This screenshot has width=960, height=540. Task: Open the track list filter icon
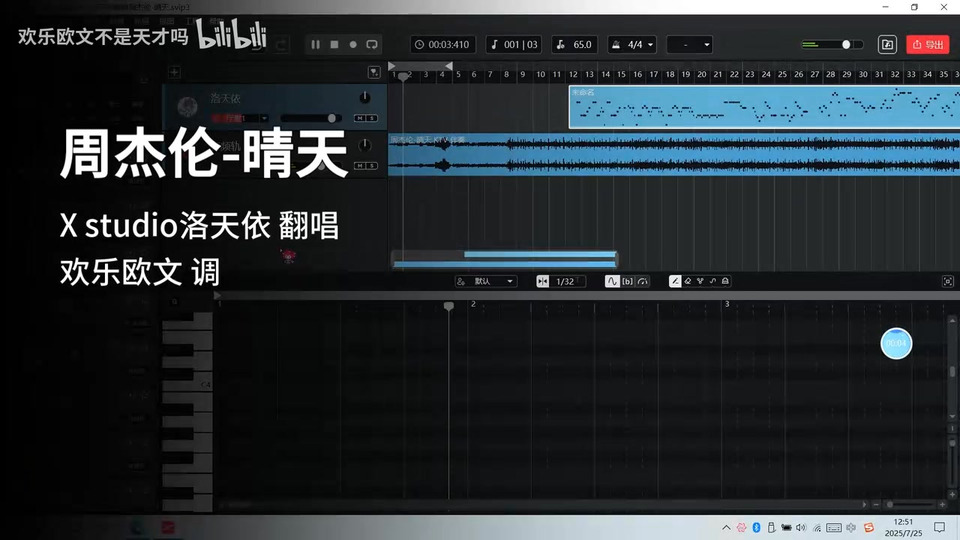(x=374, y=72)
